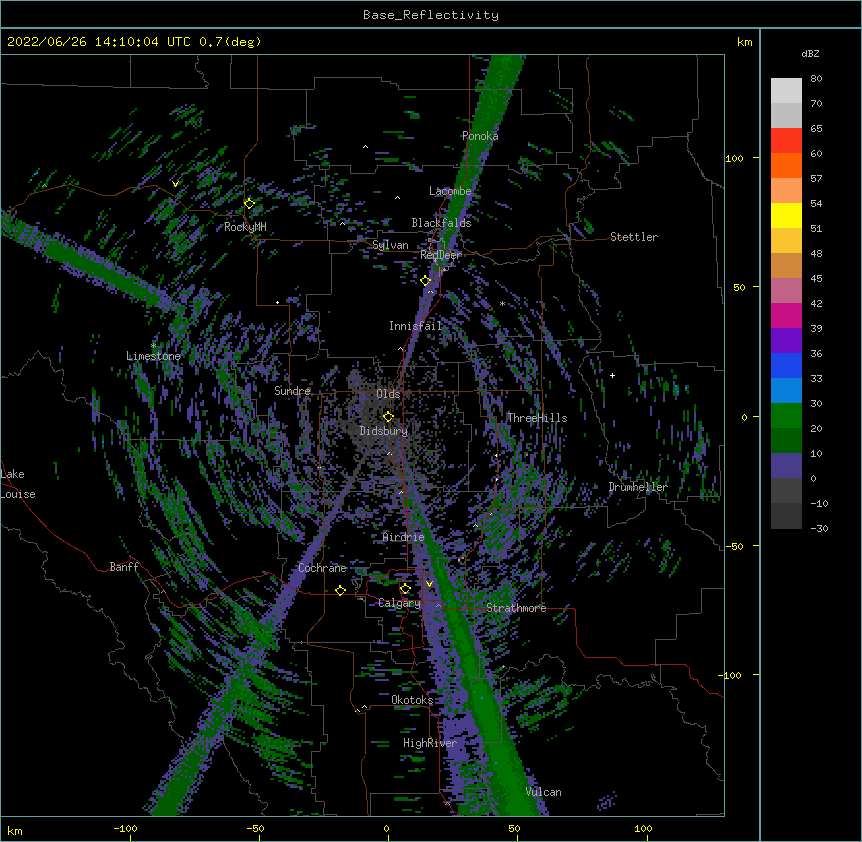Pick the light gray 65–70 dBZ legend swatch
The height and width of the screenshot is (842, 862).
(x=786, y=115)
